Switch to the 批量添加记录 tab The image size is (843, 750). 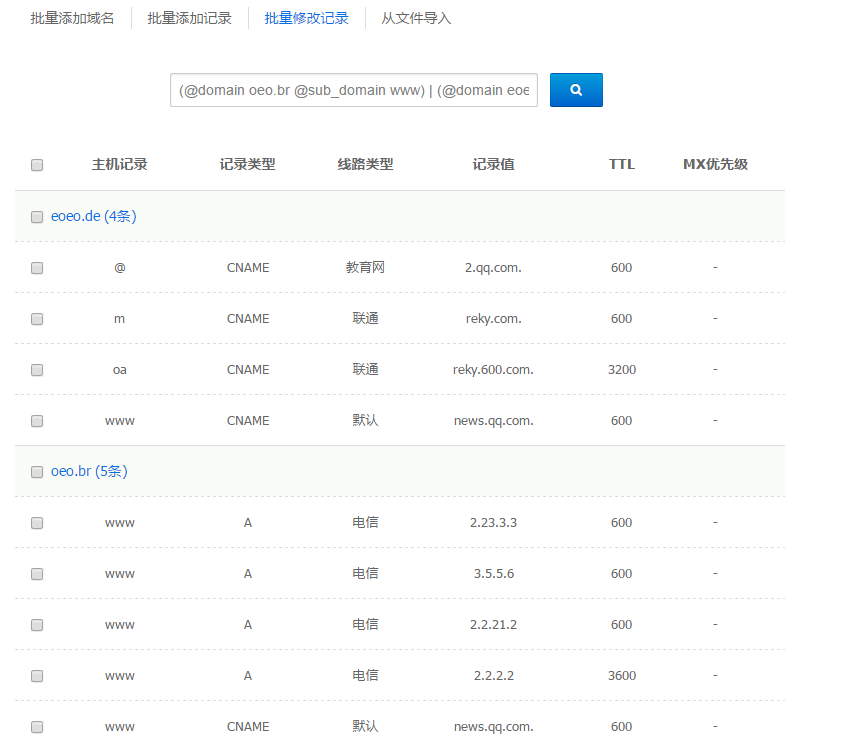click(x=189, y=18)
